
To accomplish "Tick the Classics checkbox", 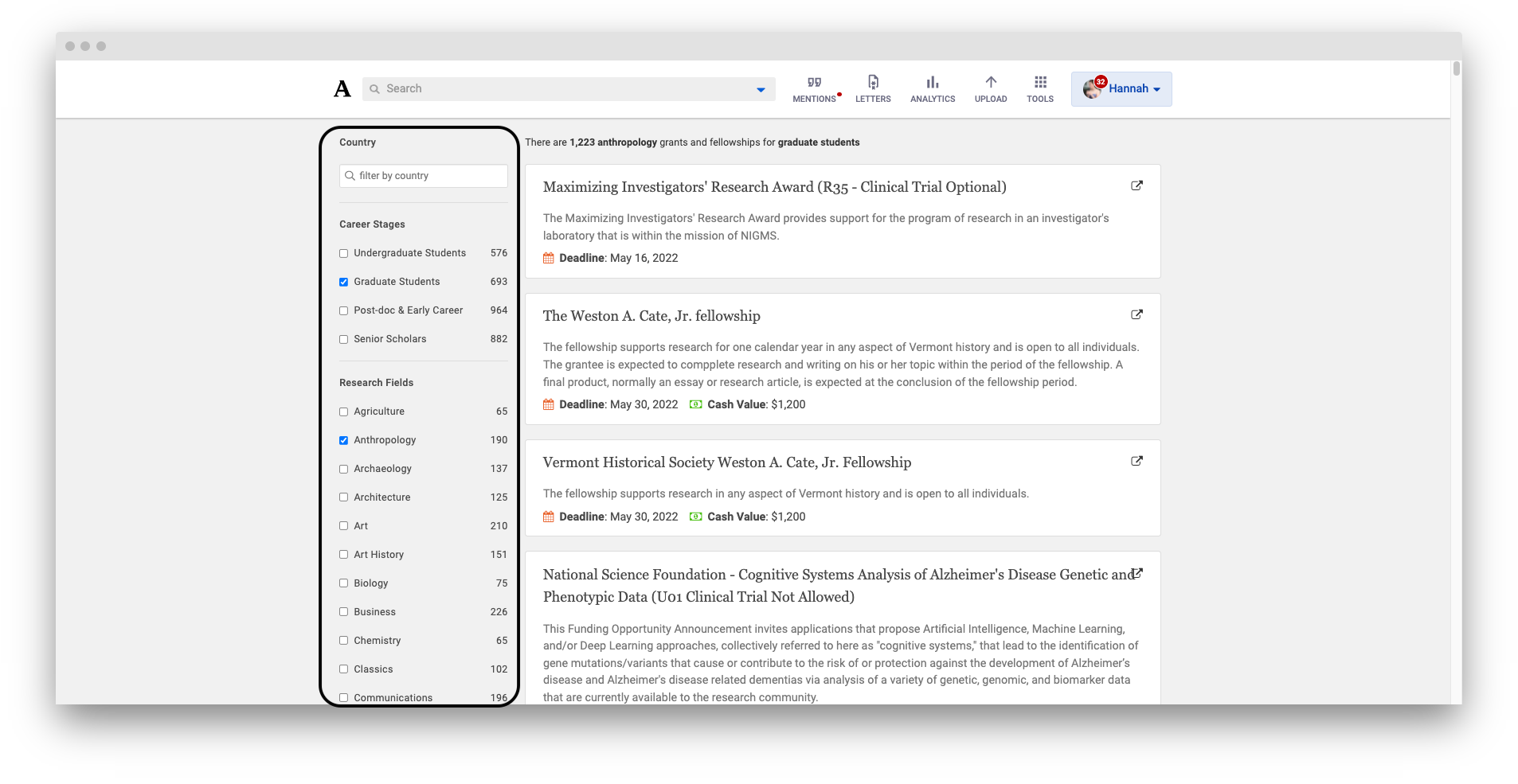I will click(344, 669).
